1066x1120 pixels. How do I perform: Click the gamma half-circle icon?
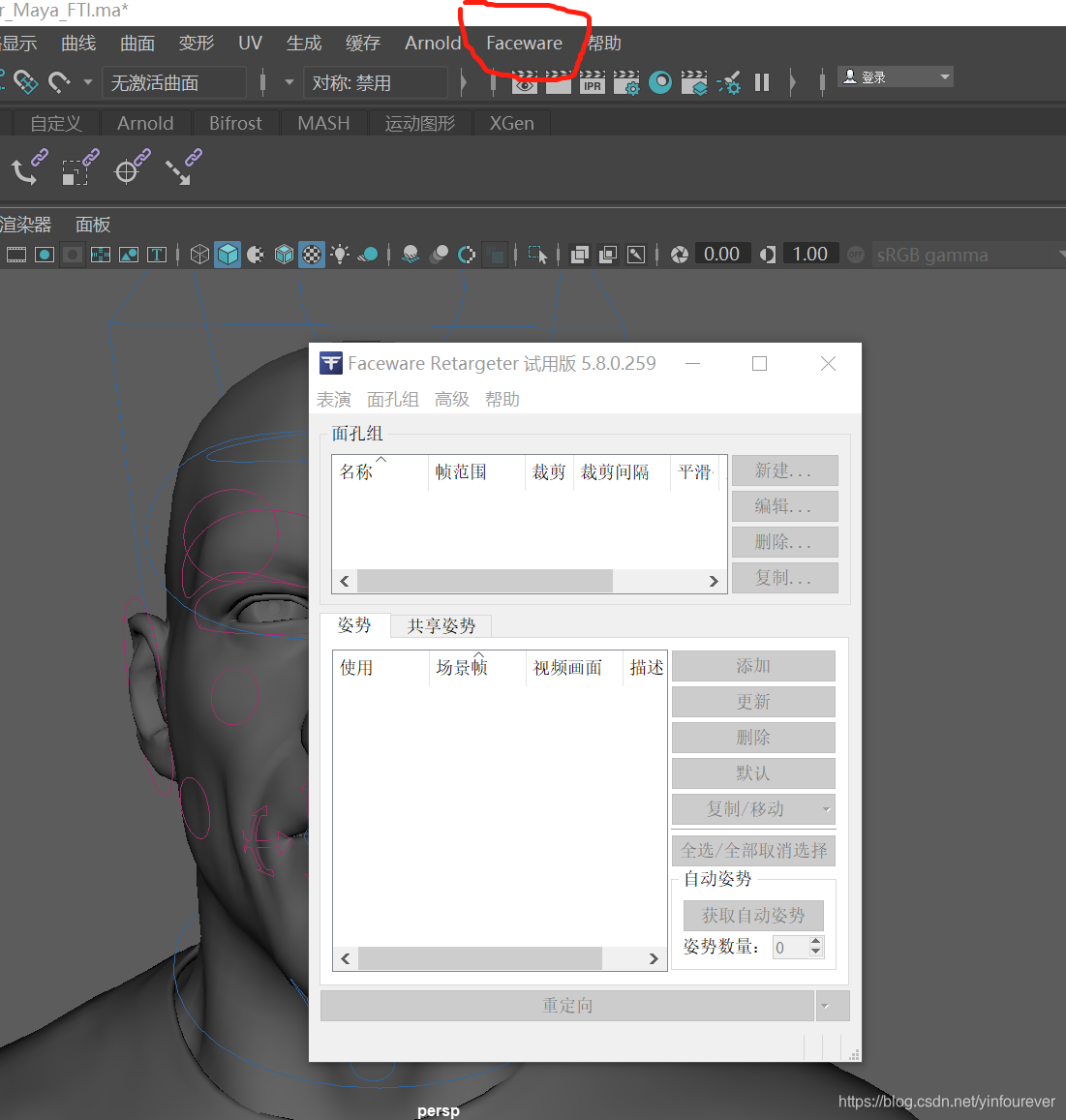(x=768, y=255)
